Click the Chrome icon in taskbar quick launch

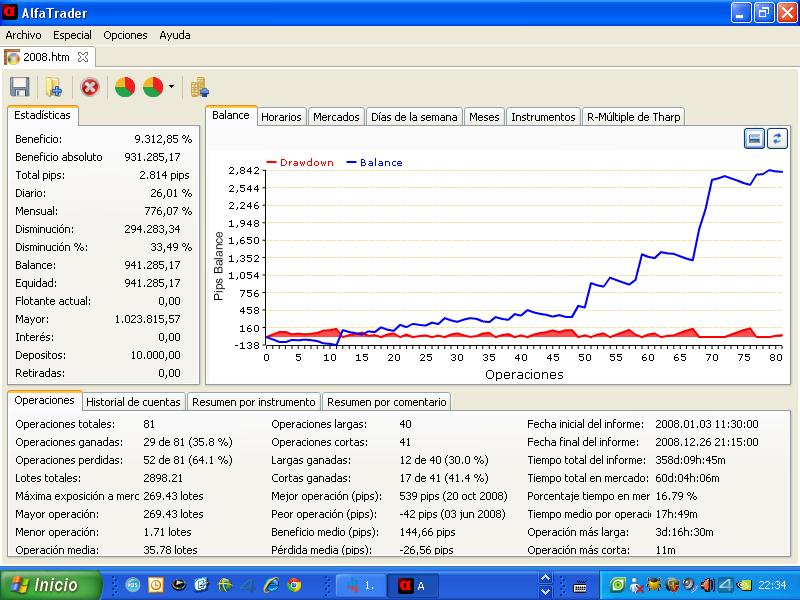(x=294, y=585)
